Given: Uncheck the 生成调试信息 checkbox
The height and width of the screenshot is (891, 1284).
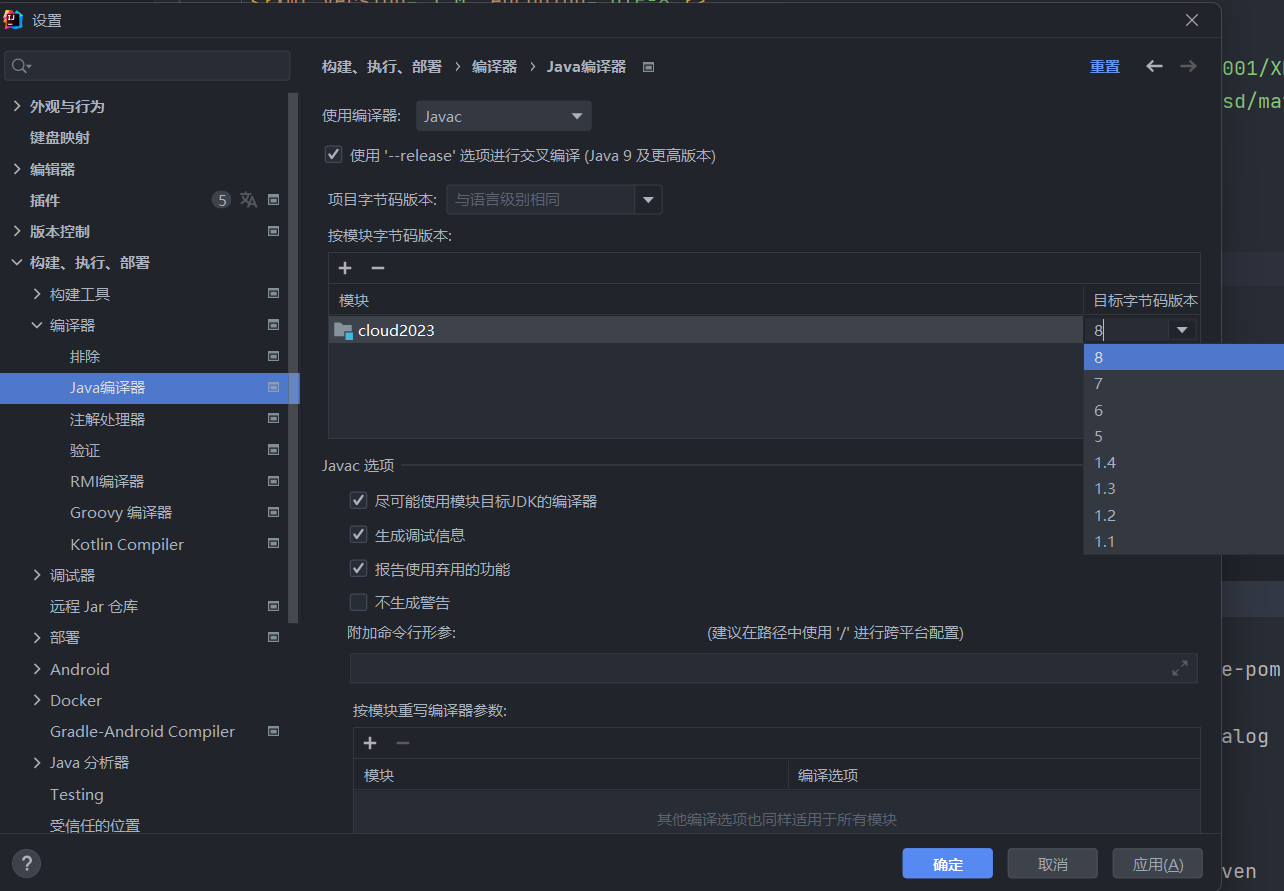Looking at the screenshot, I should [358, 535].
